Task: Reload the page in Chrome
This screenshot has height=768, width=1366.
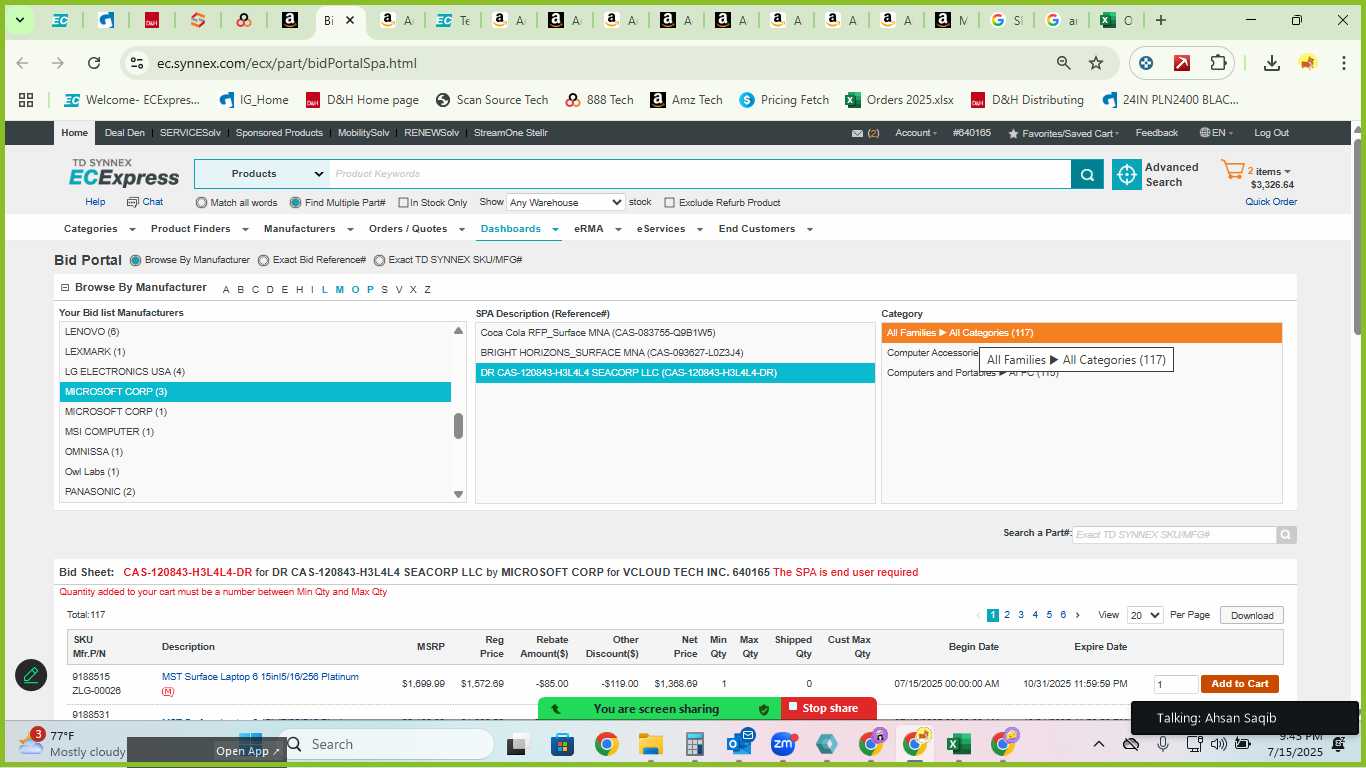Action: tap(94, 63)
